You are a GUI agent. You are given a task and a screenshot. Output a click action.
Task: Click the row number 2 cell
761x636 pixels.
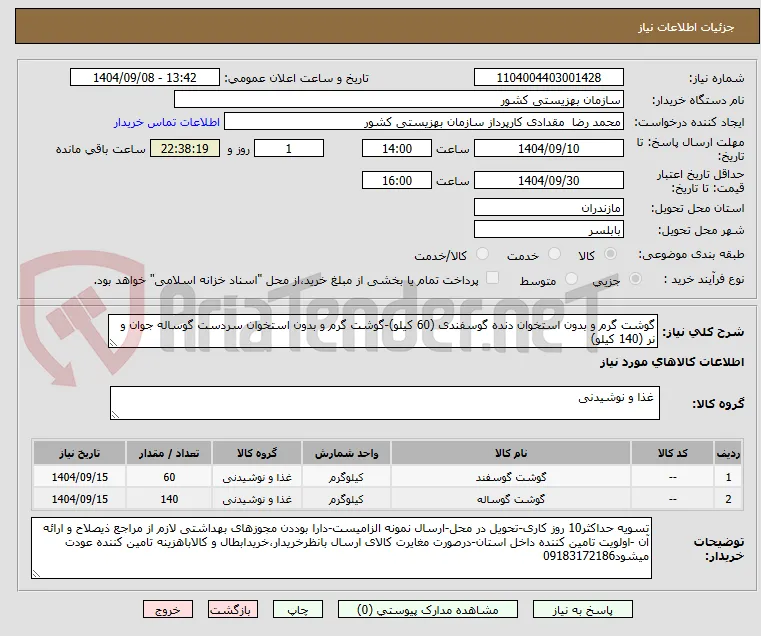(x=728, y=499)
